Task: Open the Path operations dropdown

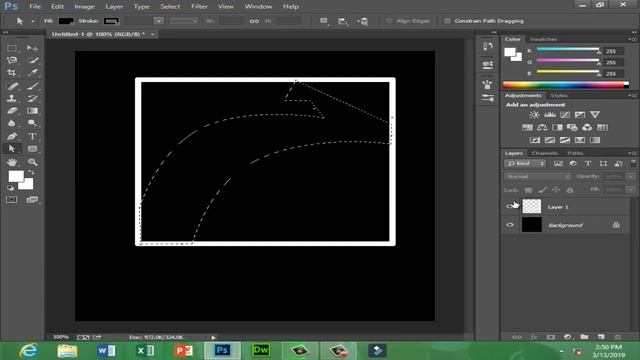Action: click(x=324, y=21)
